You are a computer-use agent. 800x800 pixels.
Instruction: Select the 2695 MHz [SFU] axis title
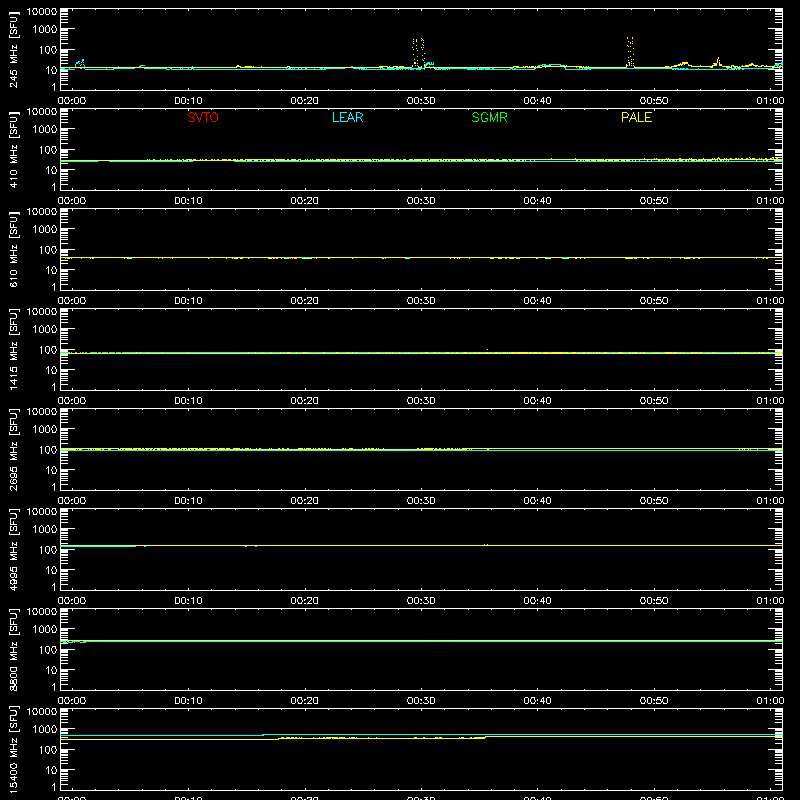14,450
